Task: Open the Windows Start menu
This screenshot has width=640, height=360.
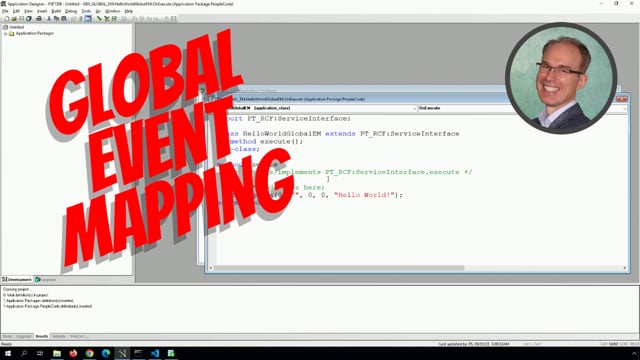Action: pos(8,353)
